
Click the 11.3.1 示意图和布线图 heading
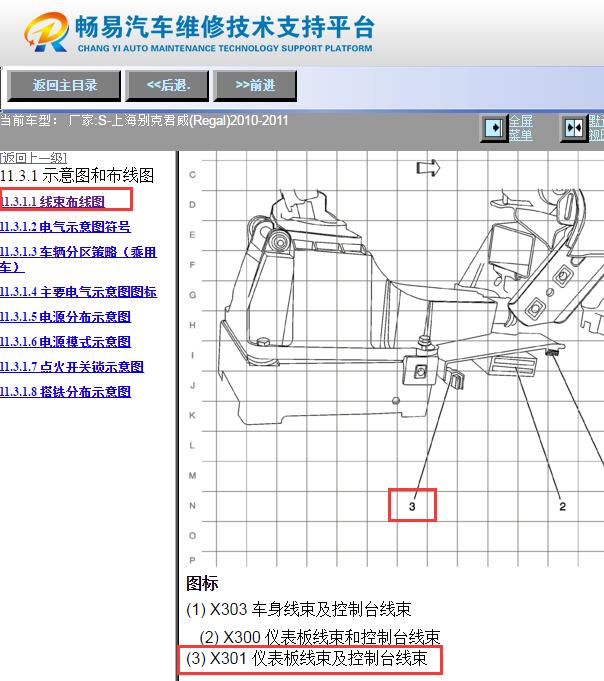point(77,175)
